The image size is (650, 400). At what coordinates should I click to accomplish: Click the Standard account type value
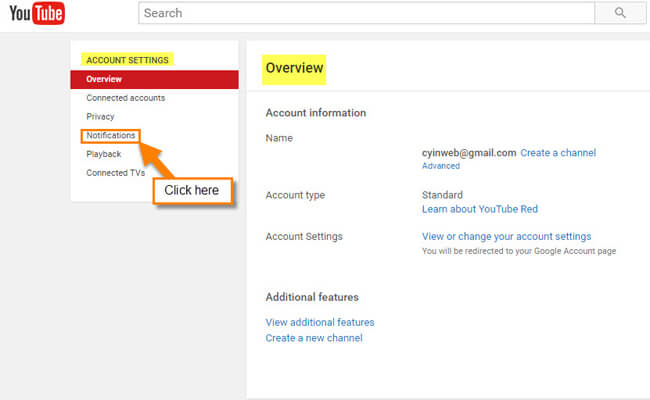click(442, 195)
